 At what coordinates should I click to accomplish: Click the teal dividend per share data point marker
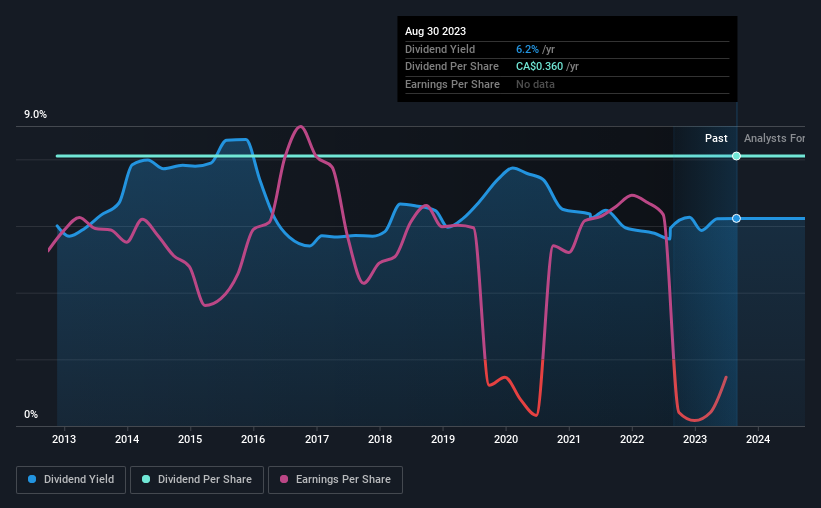pos(736,156)
